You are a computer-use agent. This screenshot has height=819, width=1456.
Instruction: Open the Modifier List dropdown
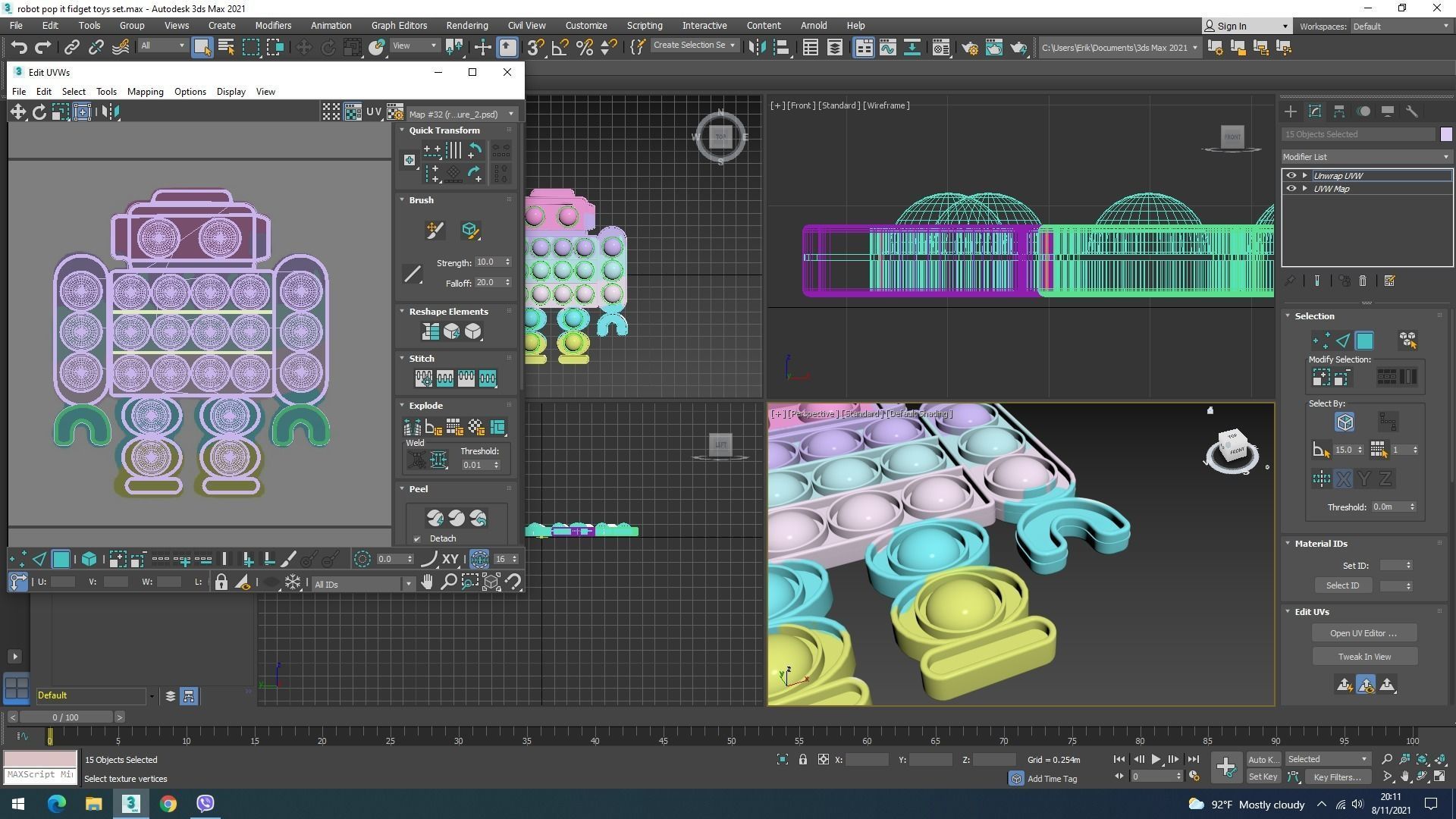click(x=1366, y=157)
